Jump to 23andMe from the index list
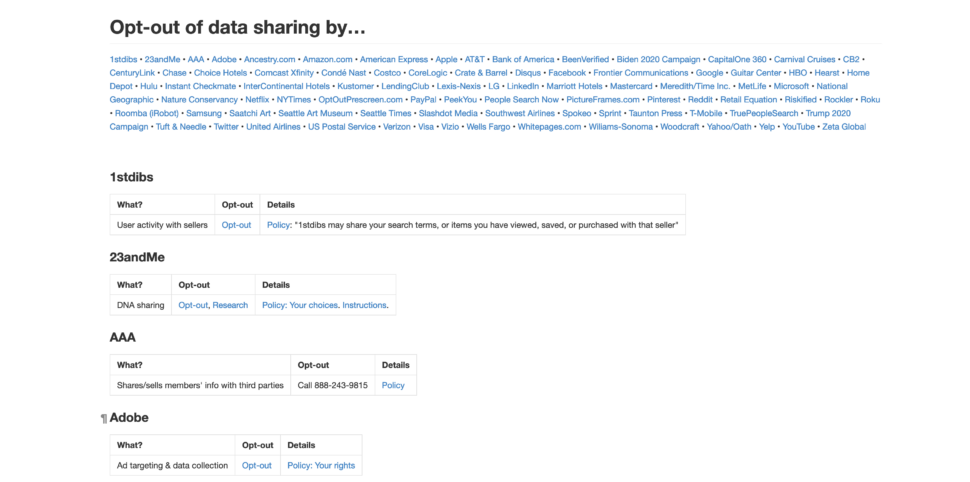970x482 pixels. [x=162, y=59]
